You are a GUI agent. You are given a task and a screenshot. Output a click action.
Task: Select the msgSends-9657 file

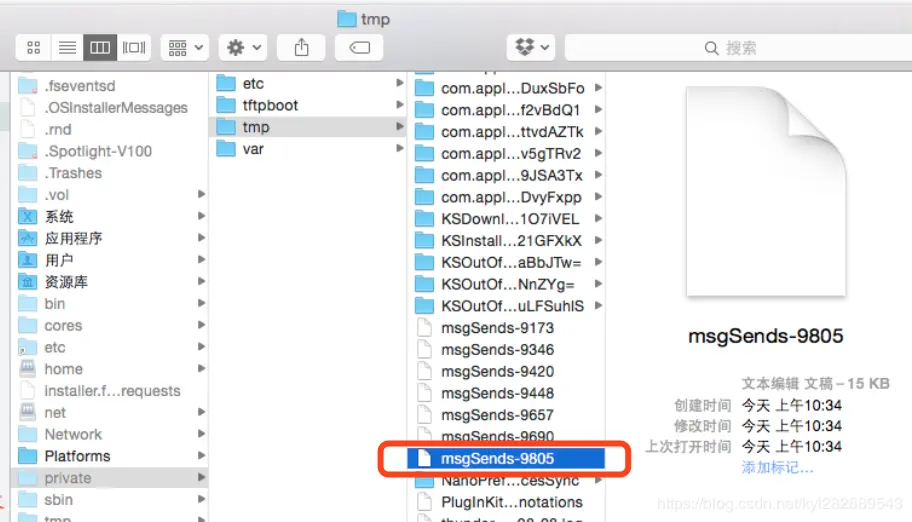(x=507, y=415)
